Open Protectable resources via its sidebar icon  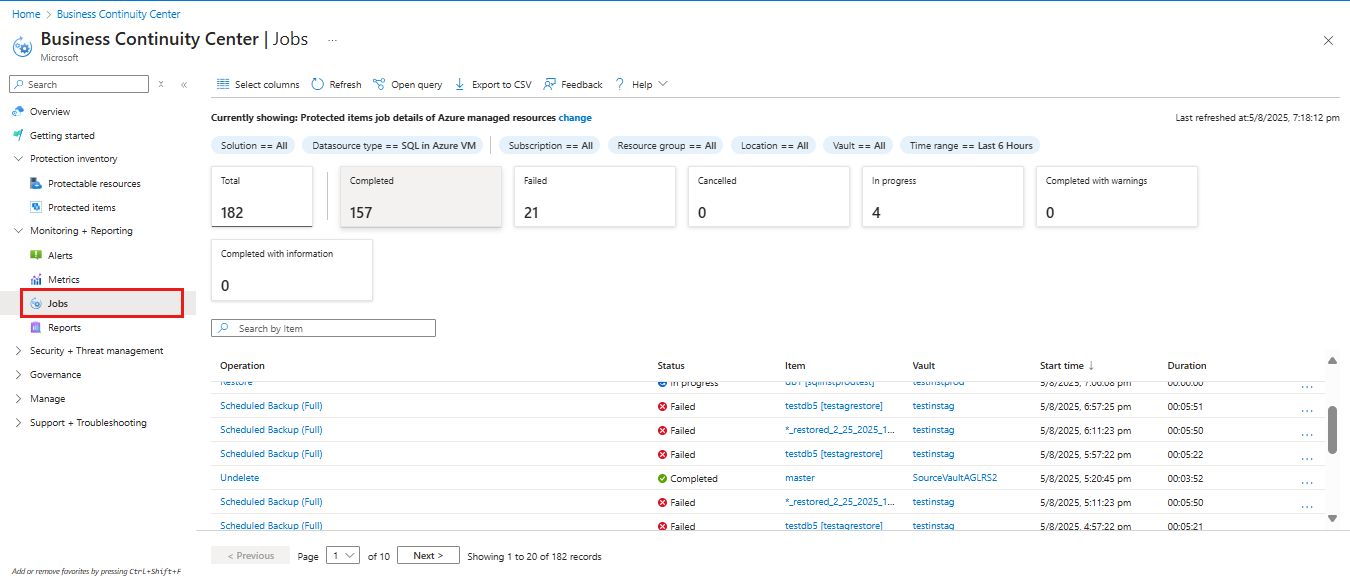[36, 183]
